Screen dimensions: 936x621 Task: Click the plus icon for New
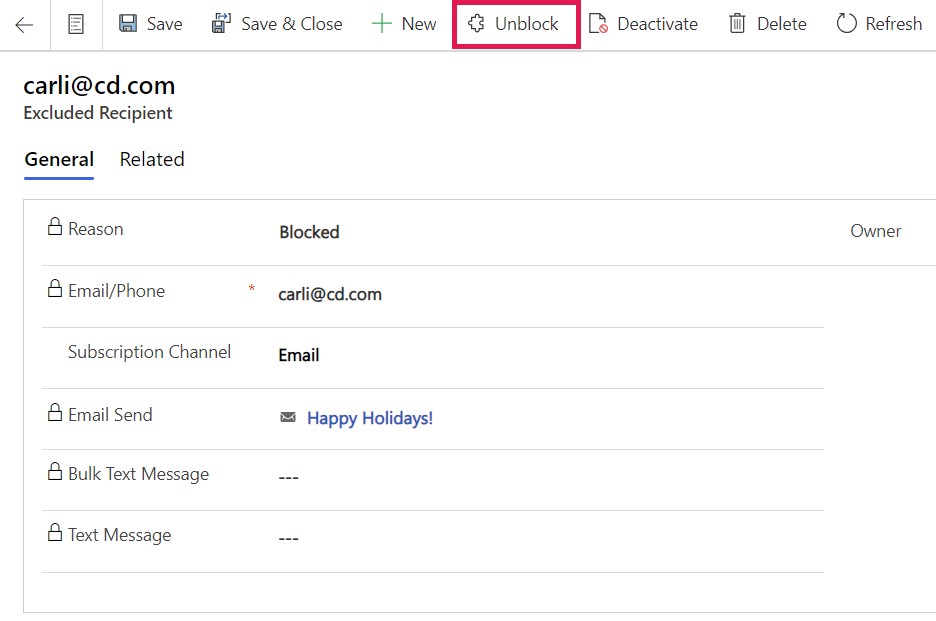point(381,24)
